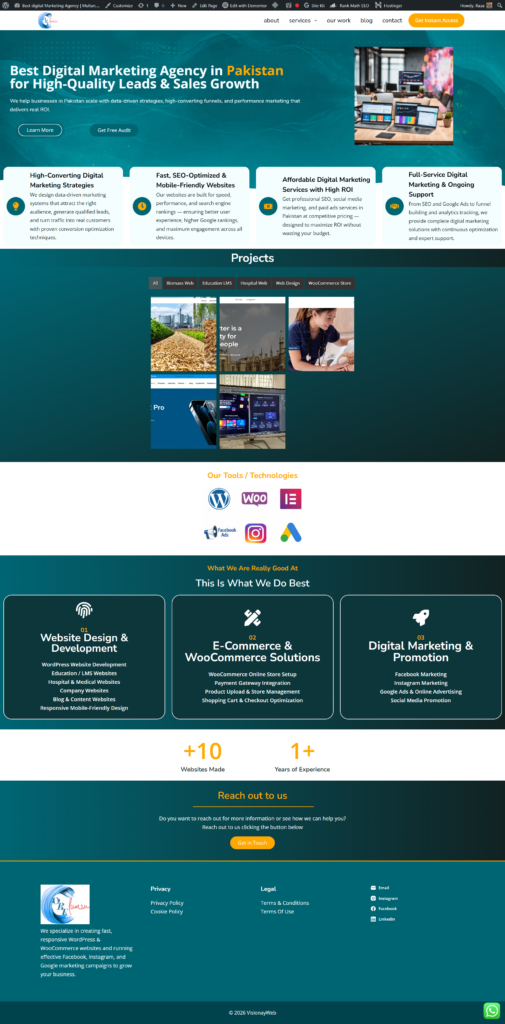
Task: Open Site Kit in the admin bar
Action: (314, 5)
